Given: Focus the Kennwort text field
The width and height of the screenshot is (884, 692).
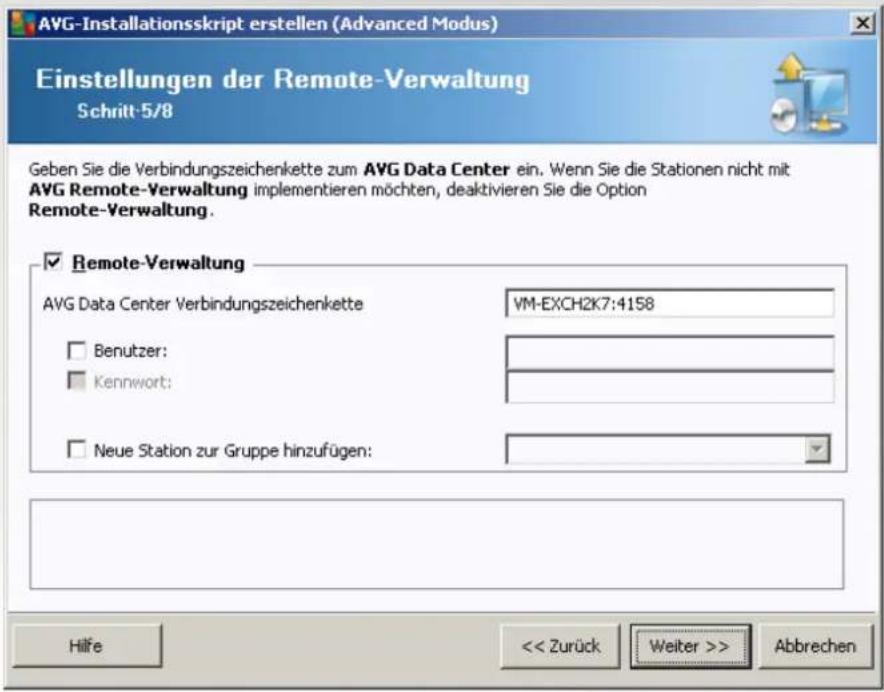Looking at the screenshot, I should pyautogui.click(x=670, y=387).
